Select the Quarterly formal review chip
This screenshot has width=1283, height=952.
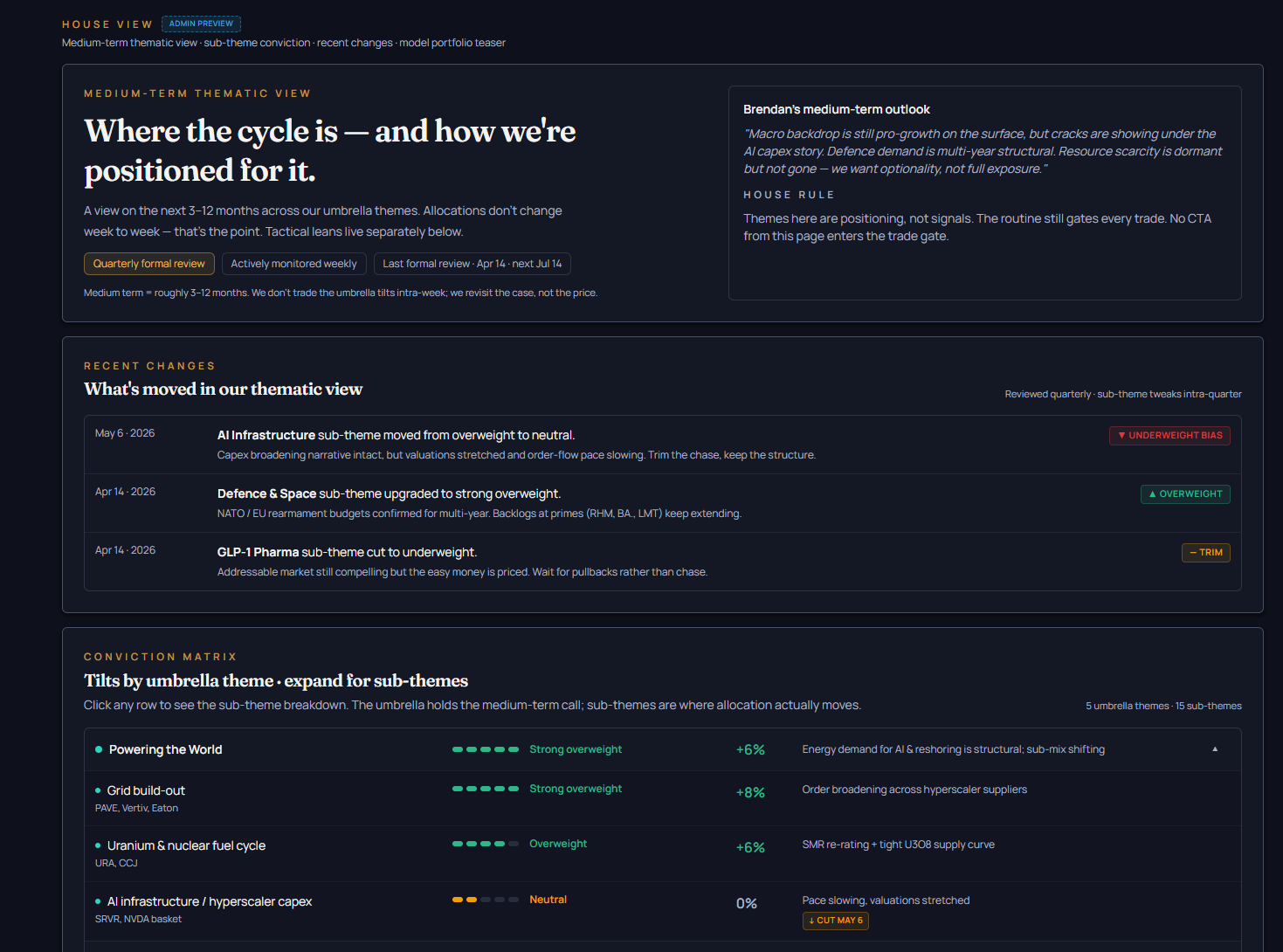coord(149,264)
